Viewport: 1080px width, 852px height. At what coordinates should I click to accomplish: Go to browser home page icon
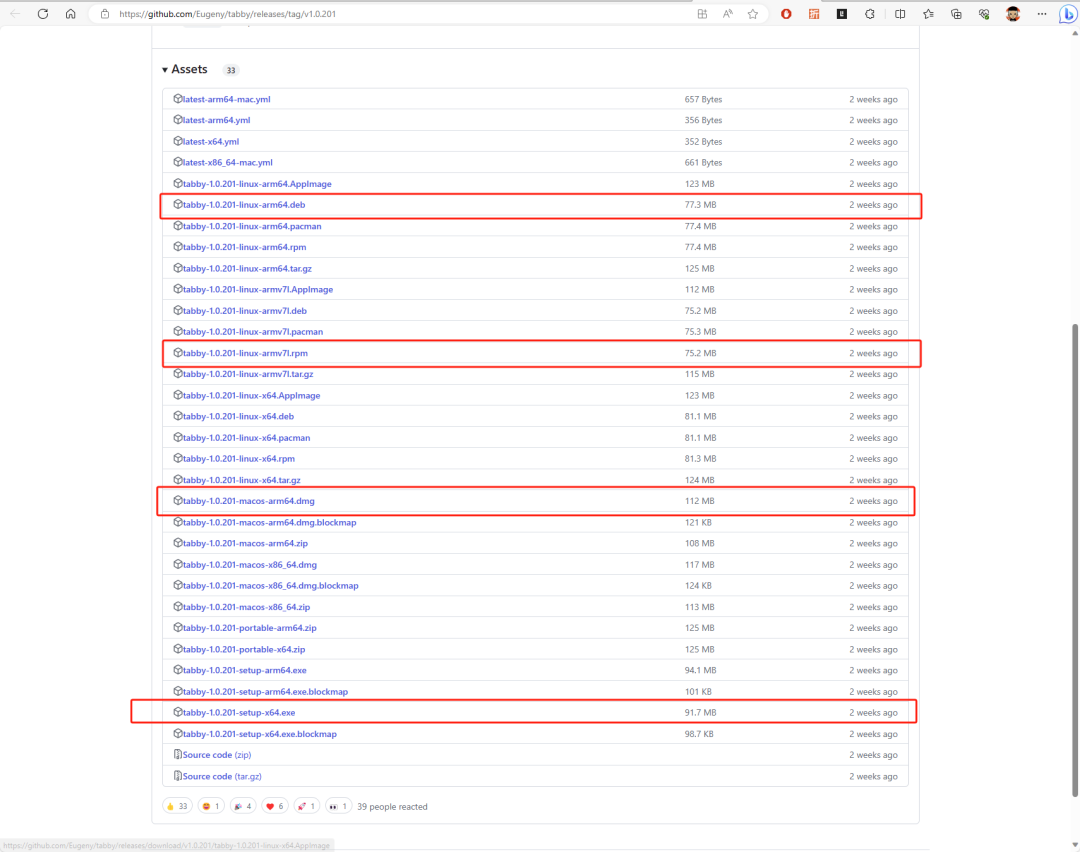(70, 14)
